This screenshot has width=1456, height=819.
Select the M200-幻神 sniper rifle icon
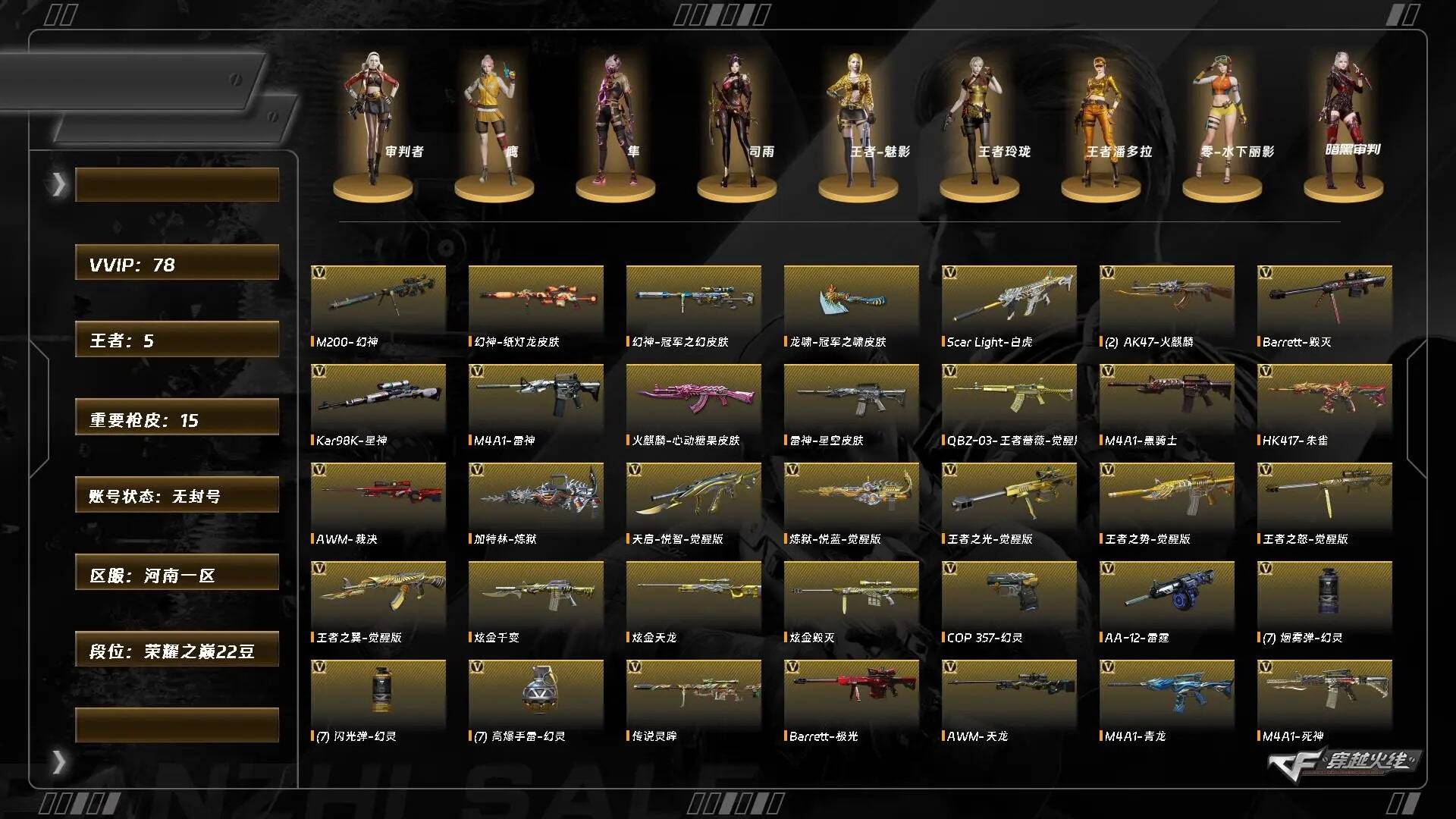pos(378,299)
